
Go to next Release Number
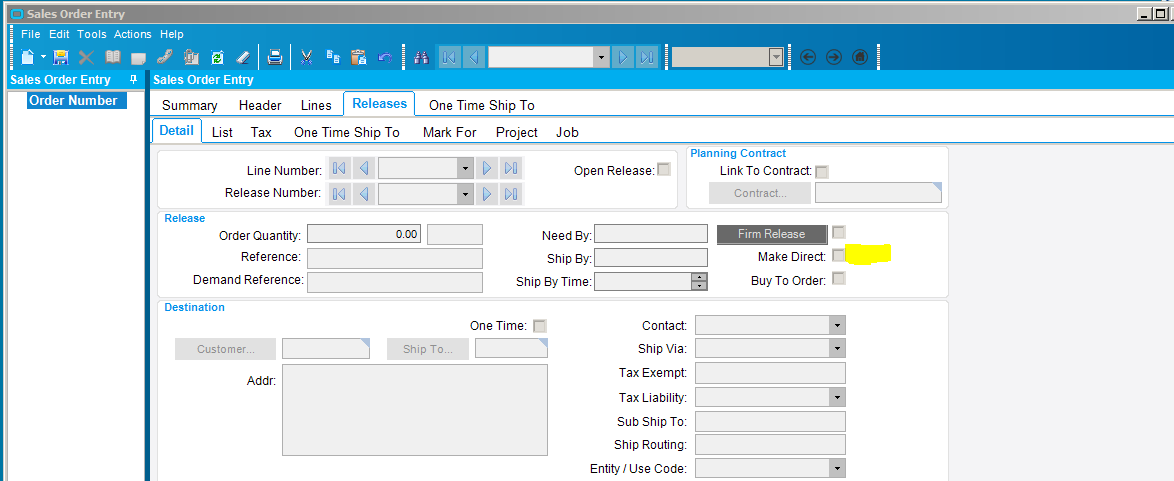(487, 194)
